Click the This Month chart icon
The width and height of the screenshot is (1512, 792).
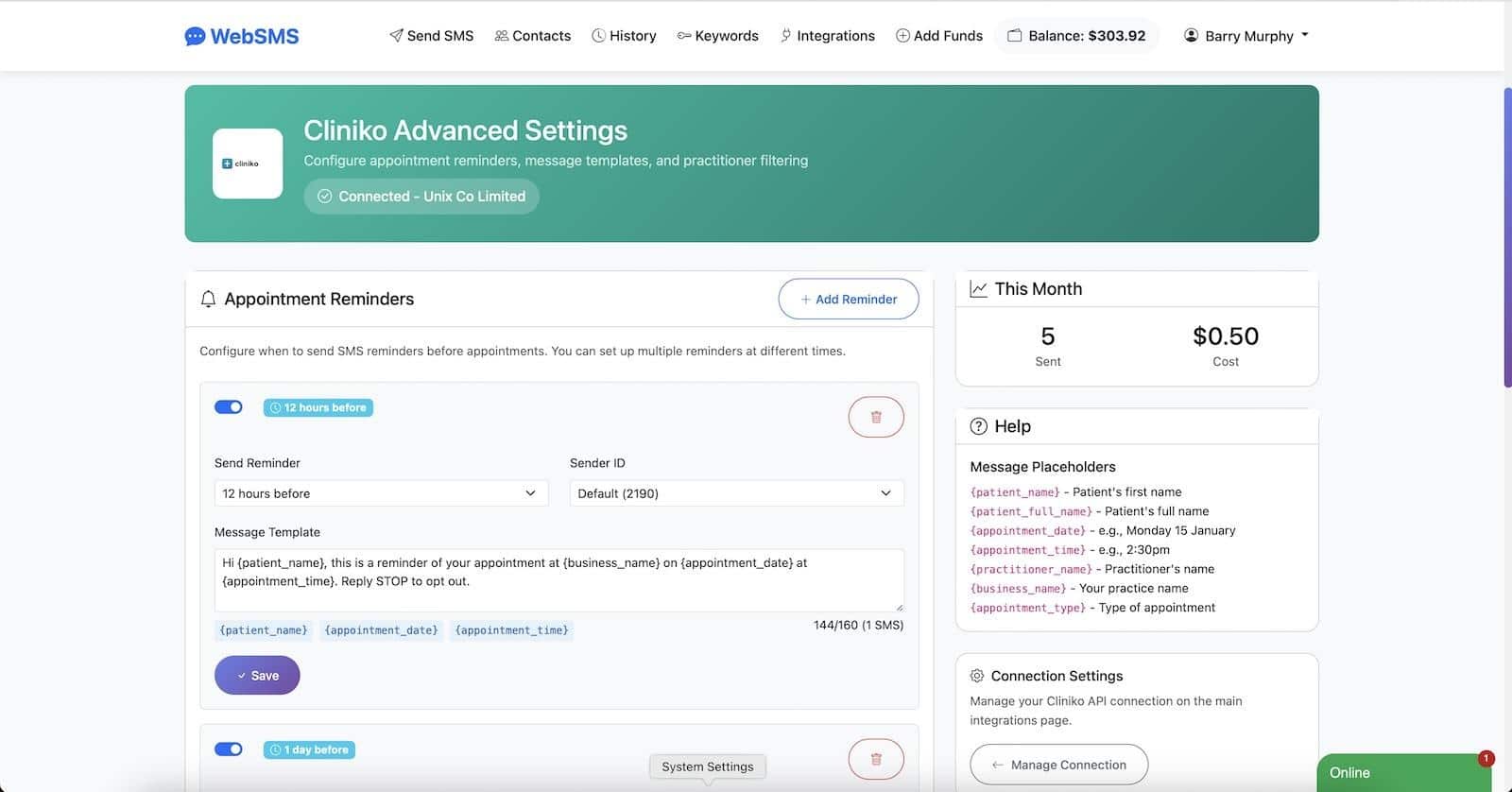click(978, 289)
